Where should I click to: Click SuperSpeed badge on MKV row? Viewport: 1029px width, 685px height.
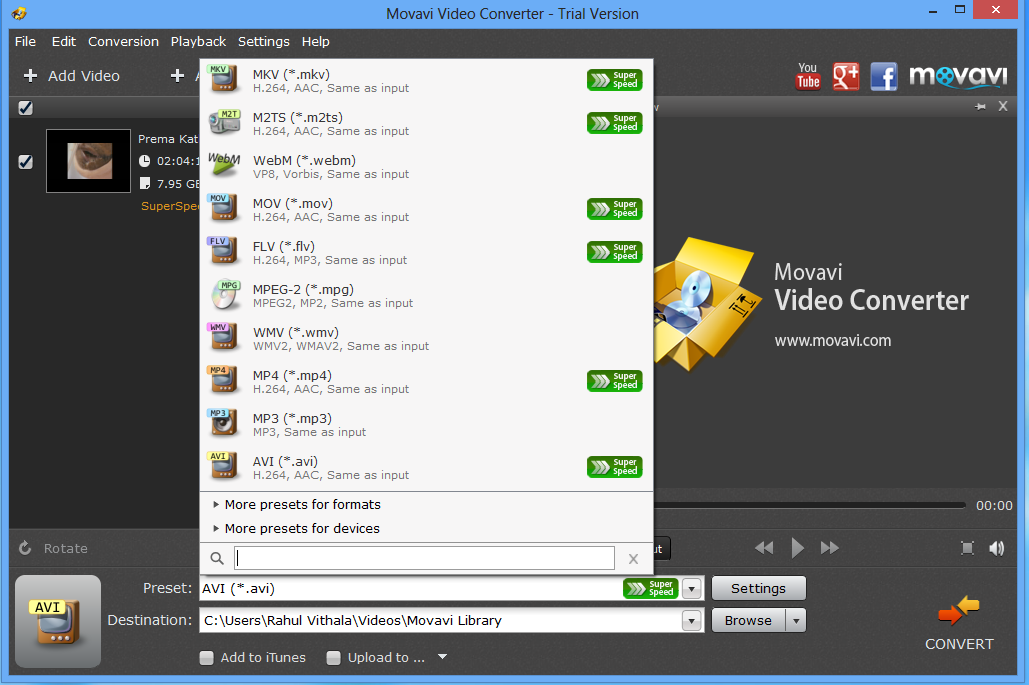614,80
